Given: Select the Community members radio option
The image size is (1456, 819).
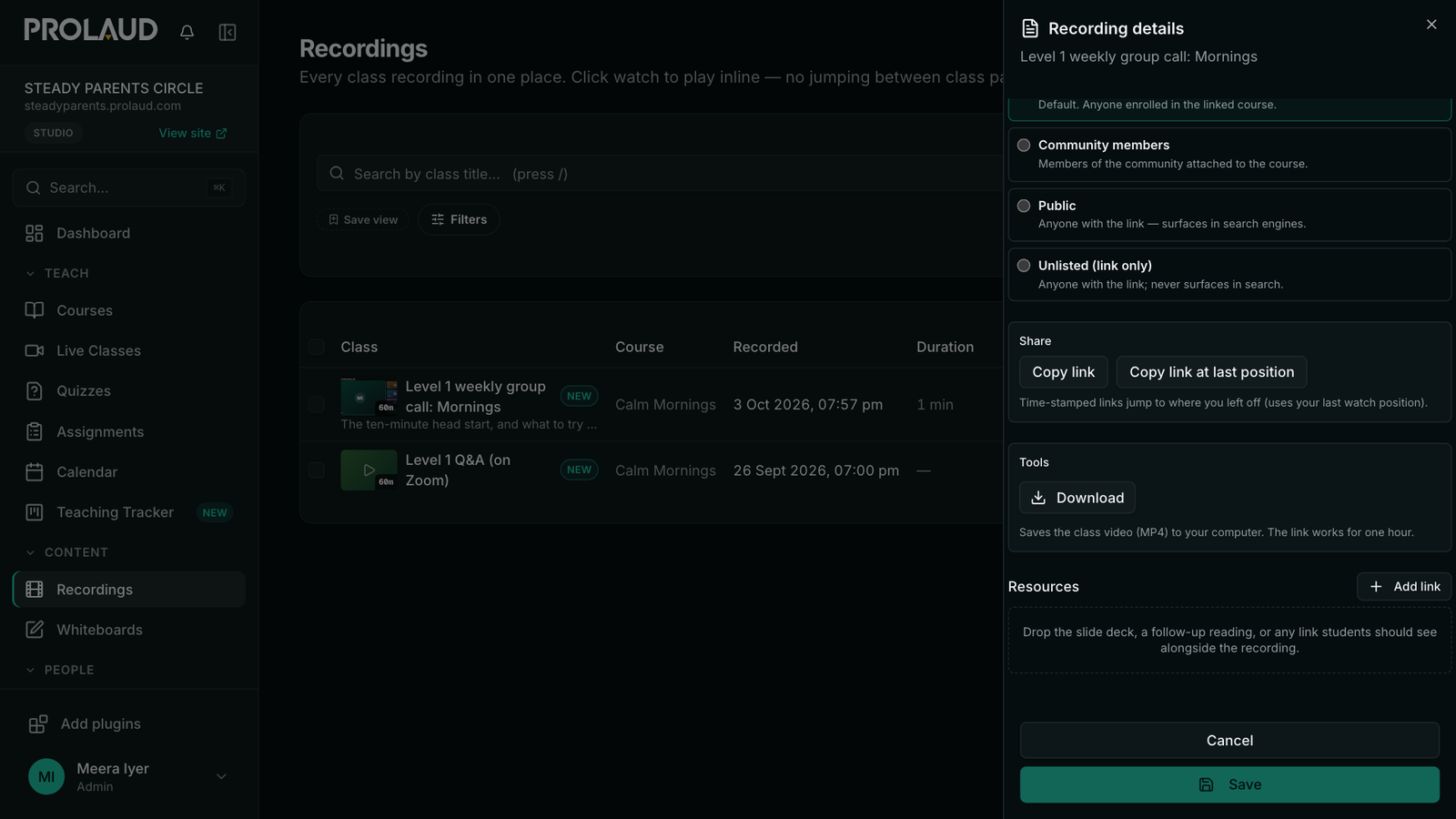Looking at the screenshot, I should click(1024, 145).
